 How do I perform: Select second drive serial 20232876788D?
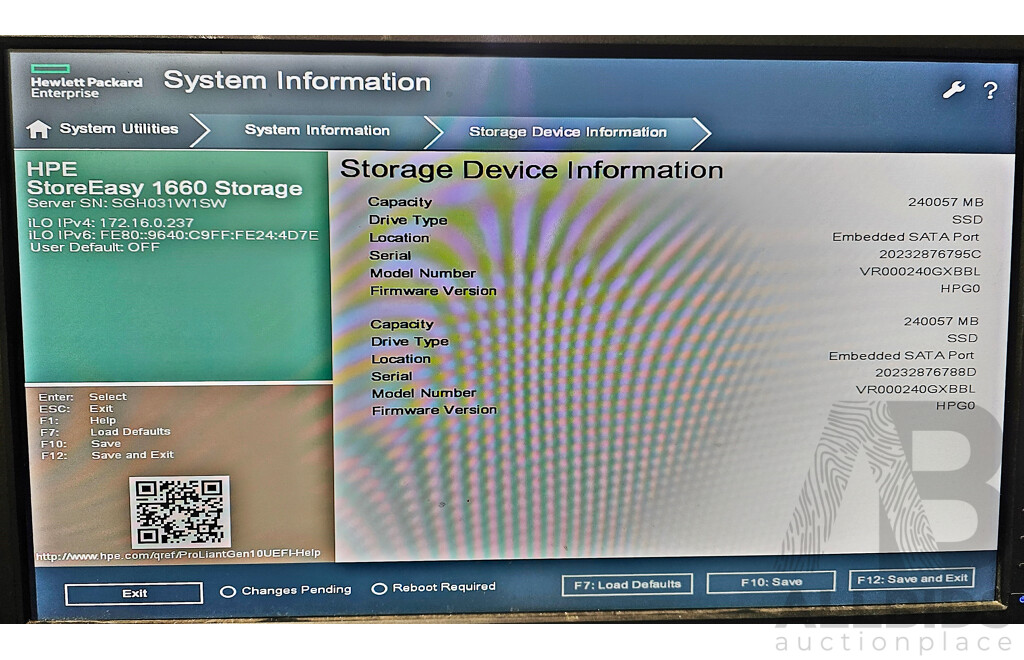coord(925,372)
